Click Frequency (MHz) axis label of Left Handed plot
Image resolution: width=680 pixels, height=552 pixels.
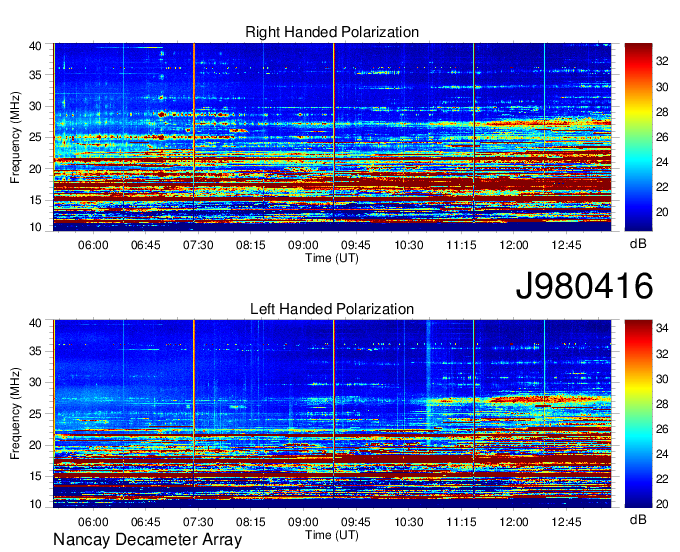click(x=15, y=414)
